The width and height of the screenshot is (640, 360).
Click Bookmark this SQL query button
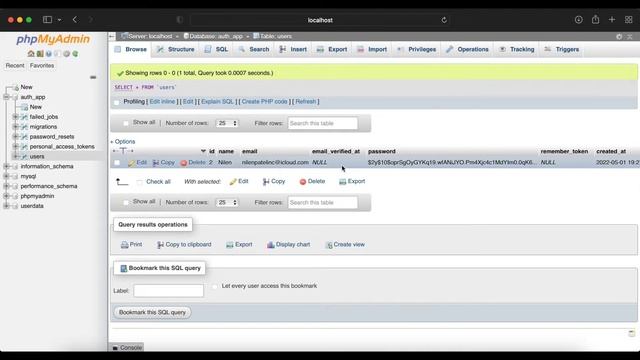152,312
